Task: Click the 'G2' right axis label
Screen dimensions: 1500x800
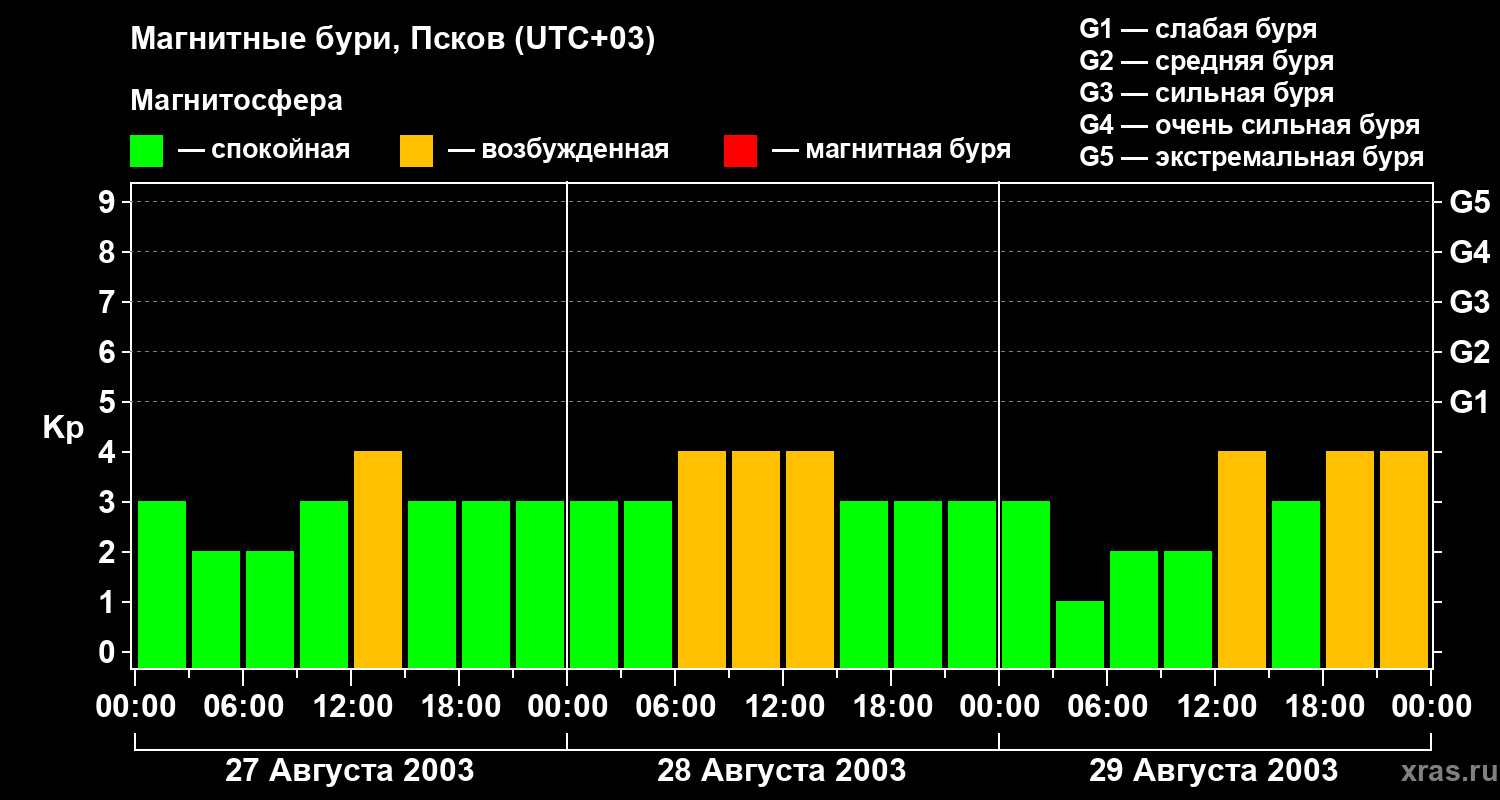Action: coord(1469,352)
